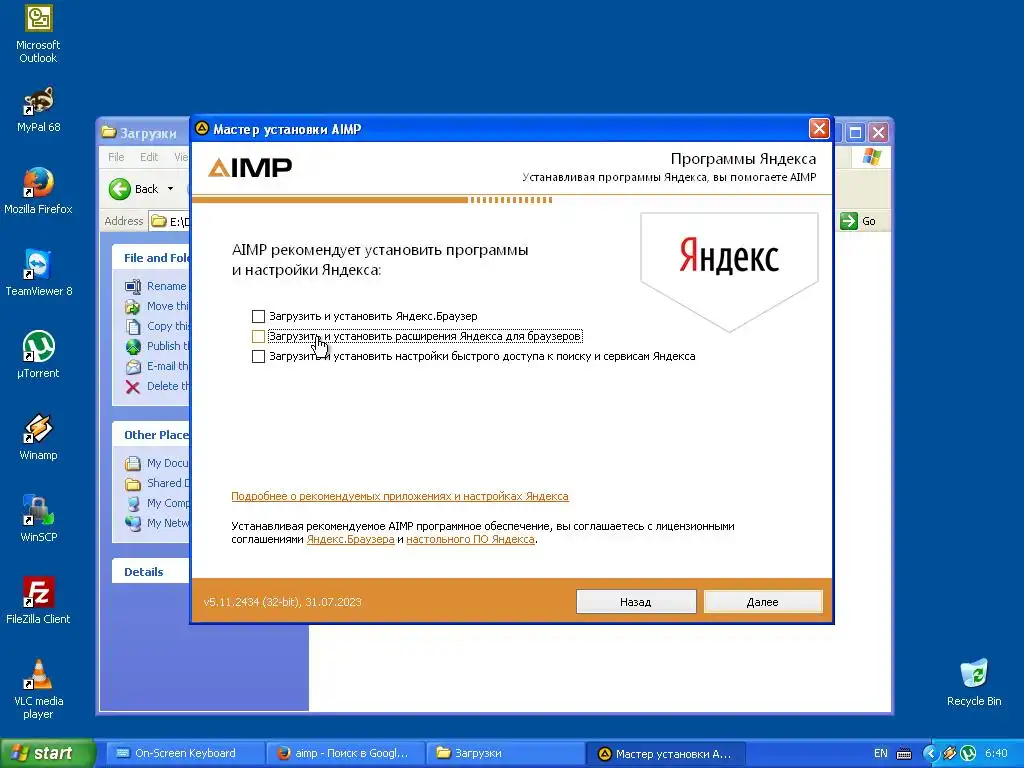This screenshot has height=768, width=1024.
Task: Check the Yandex quick access settings checkbox
Action: coord(259,357)
